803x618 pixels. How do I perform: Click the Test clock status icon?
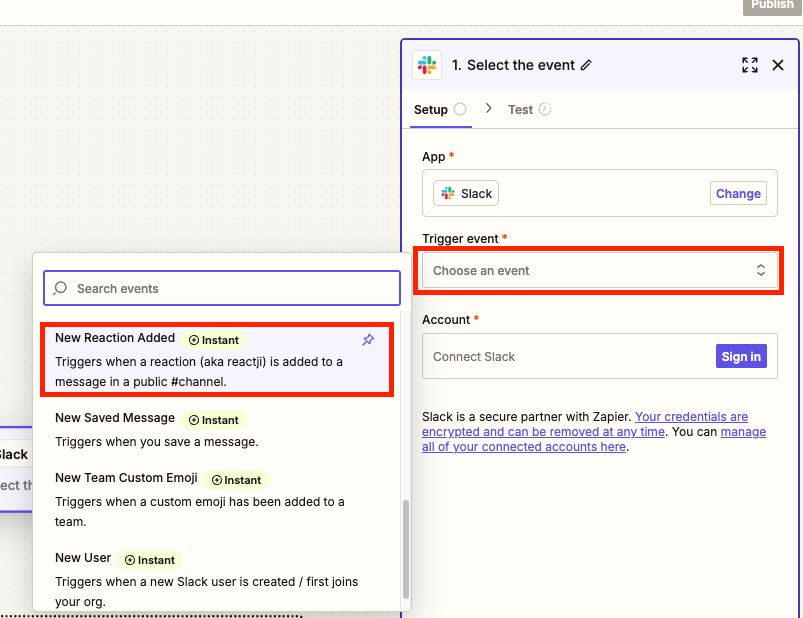pyautogui.click(x=545, y=109)
